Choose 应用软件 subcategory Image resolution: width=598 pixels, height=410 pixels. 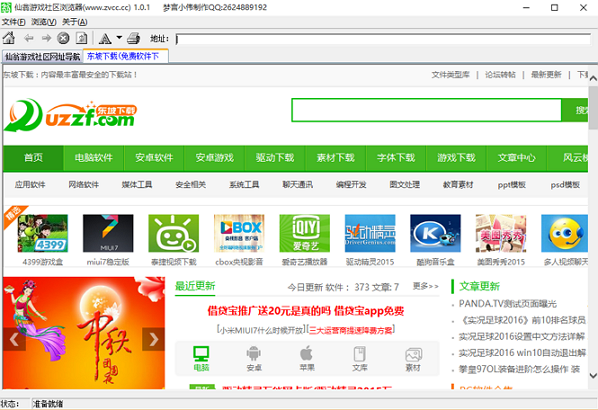point(30,185)
